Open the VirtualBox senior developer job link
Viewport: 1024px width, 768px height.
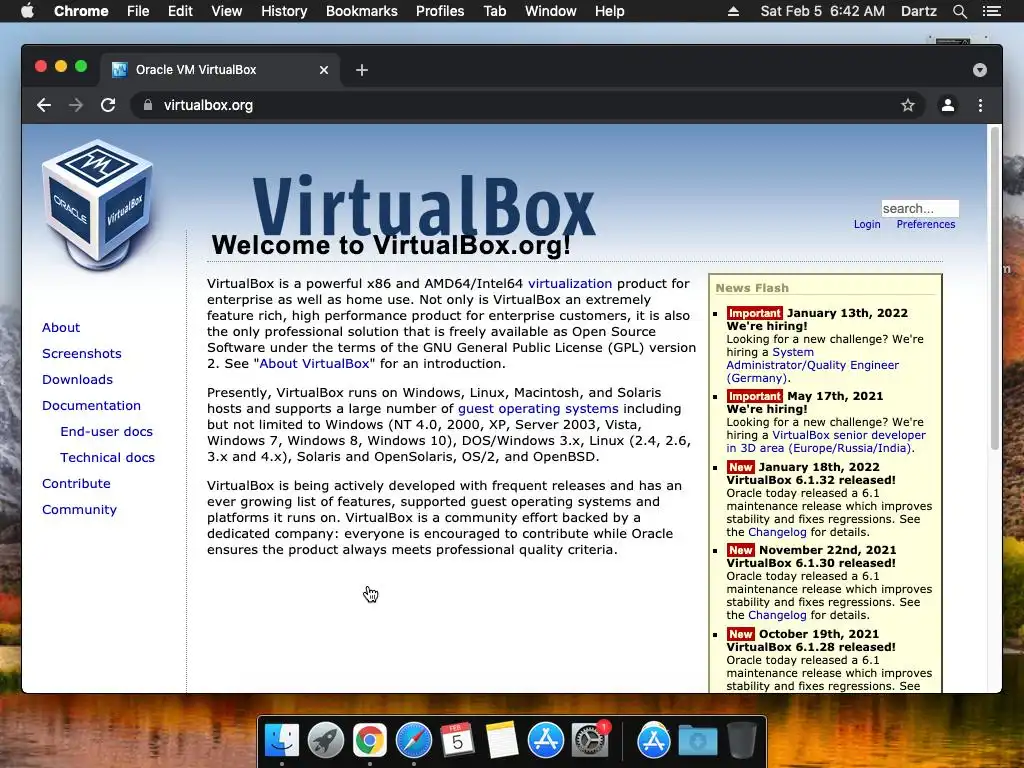coord(826,441)
